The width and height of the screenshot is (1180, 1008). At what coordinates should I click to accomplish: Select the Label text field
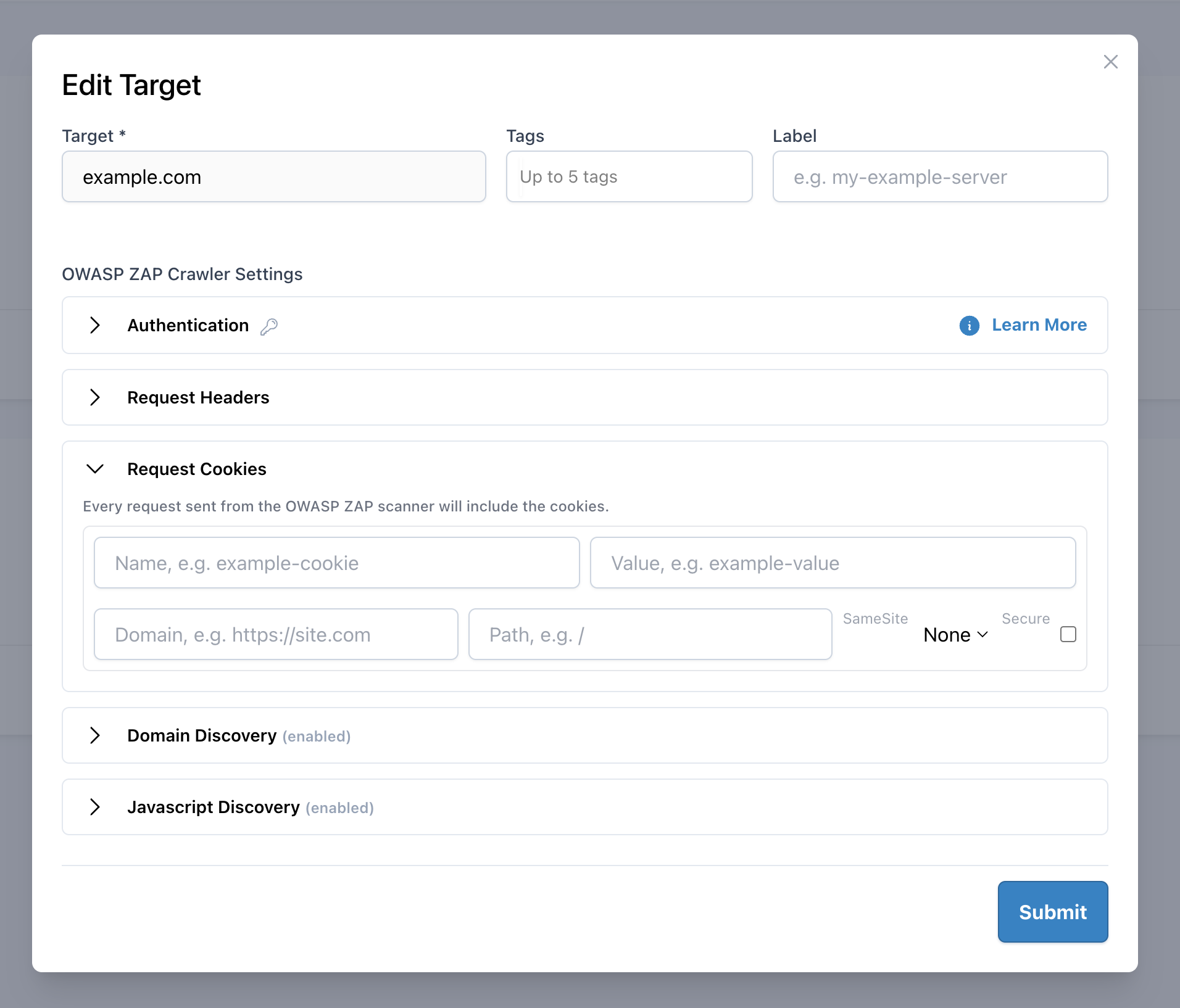[x=940, y=177]
